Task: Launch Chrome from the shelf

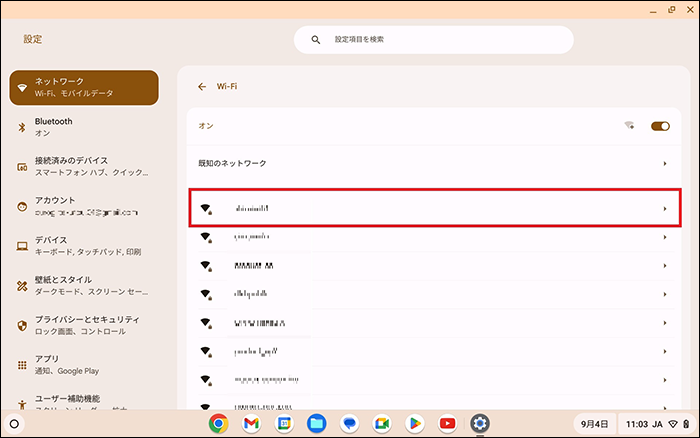Action: point(219,423)
